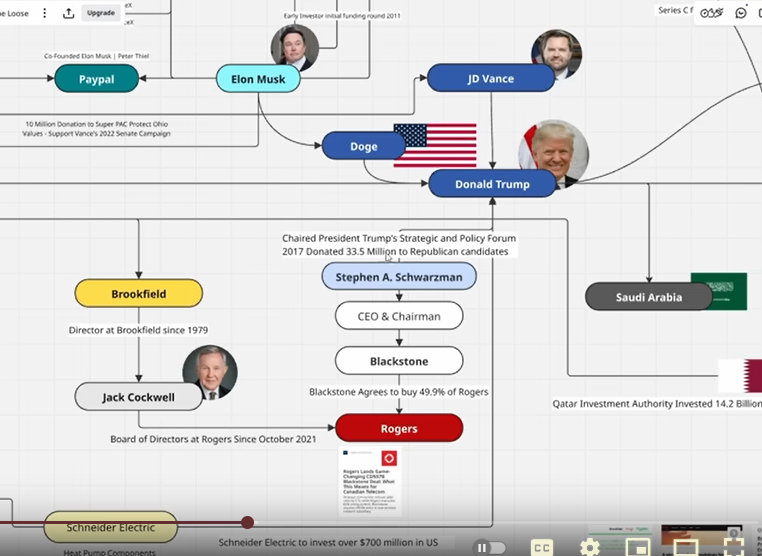Switch to theater mode

686,548
